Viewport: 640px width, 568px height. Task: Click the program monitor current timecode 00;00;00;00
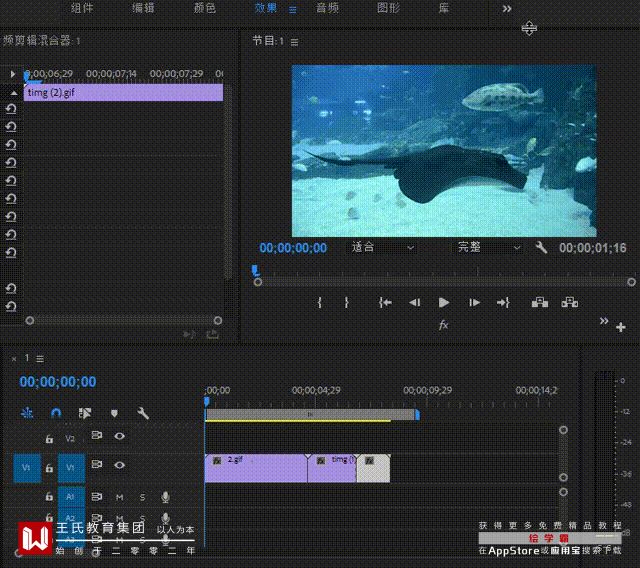[293, 248]
